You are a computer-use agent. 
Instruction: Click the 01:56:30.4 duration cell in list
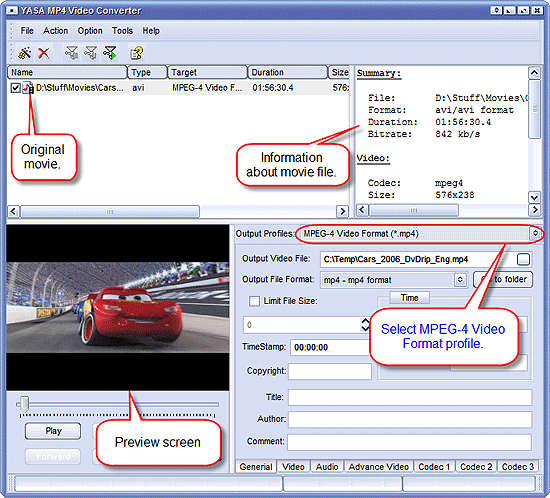[x=273, y=88]
